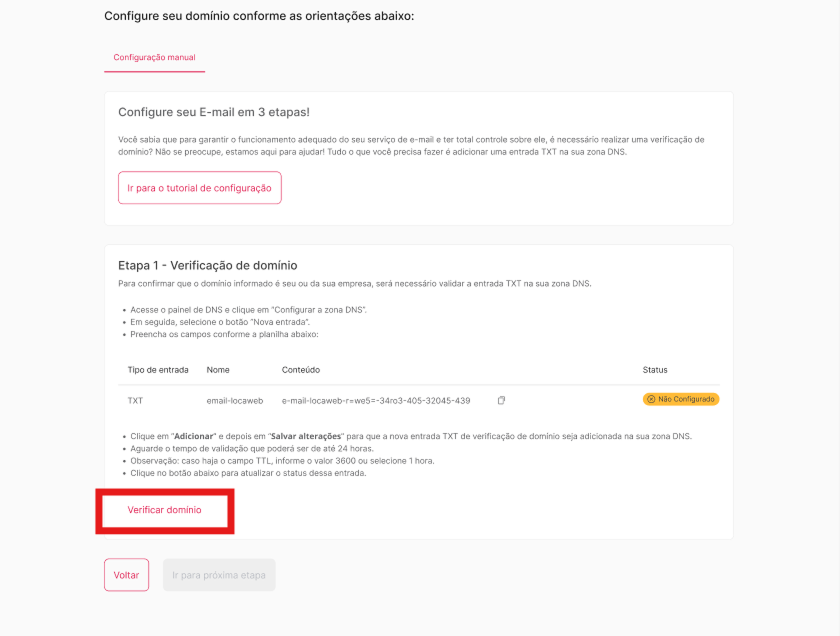Click the email-locaweb name value
The width and height of the screenshot is (840, 636).
233,400
